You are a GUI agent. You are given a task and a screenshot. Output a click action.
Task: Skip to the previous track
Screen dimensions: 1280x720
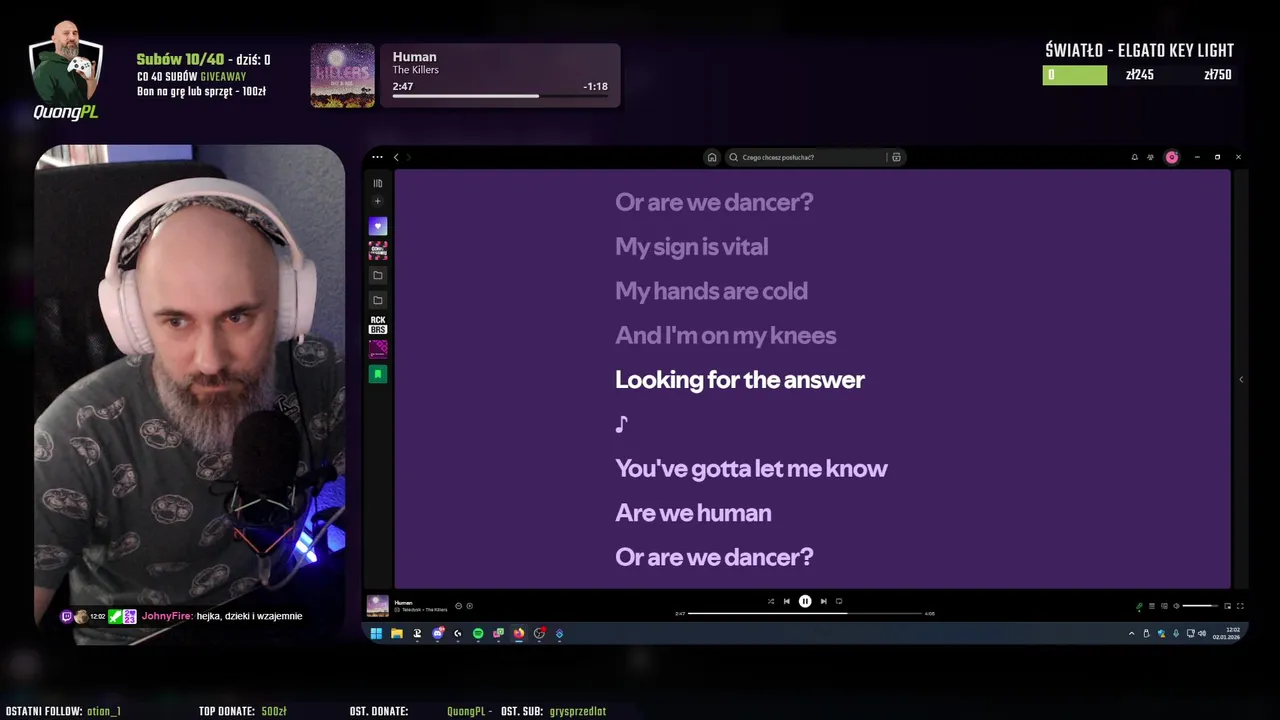[x=787, y=601]
